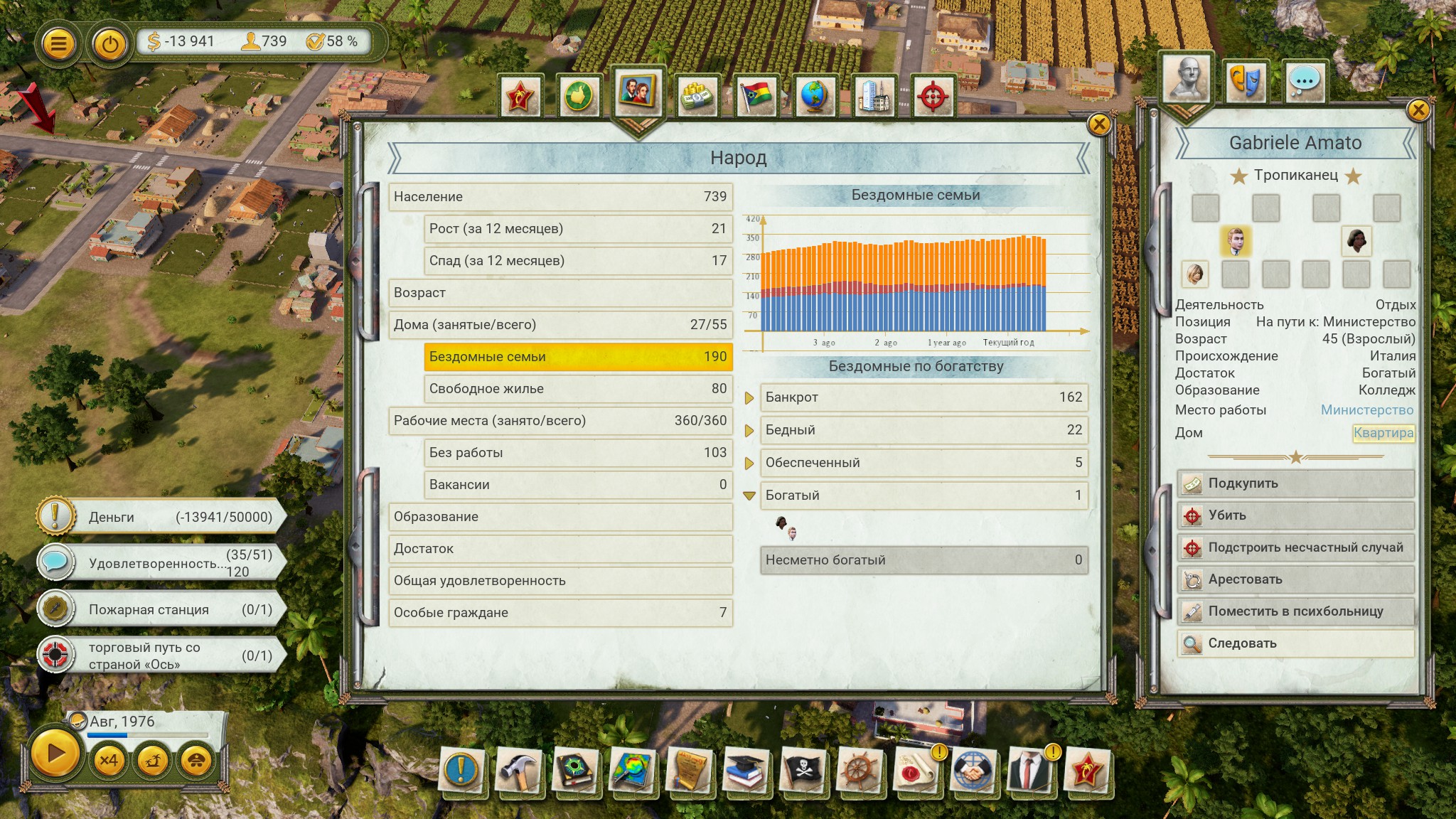Open the Возраст statistics row
1456x819 pixels.
pos(560,293)
